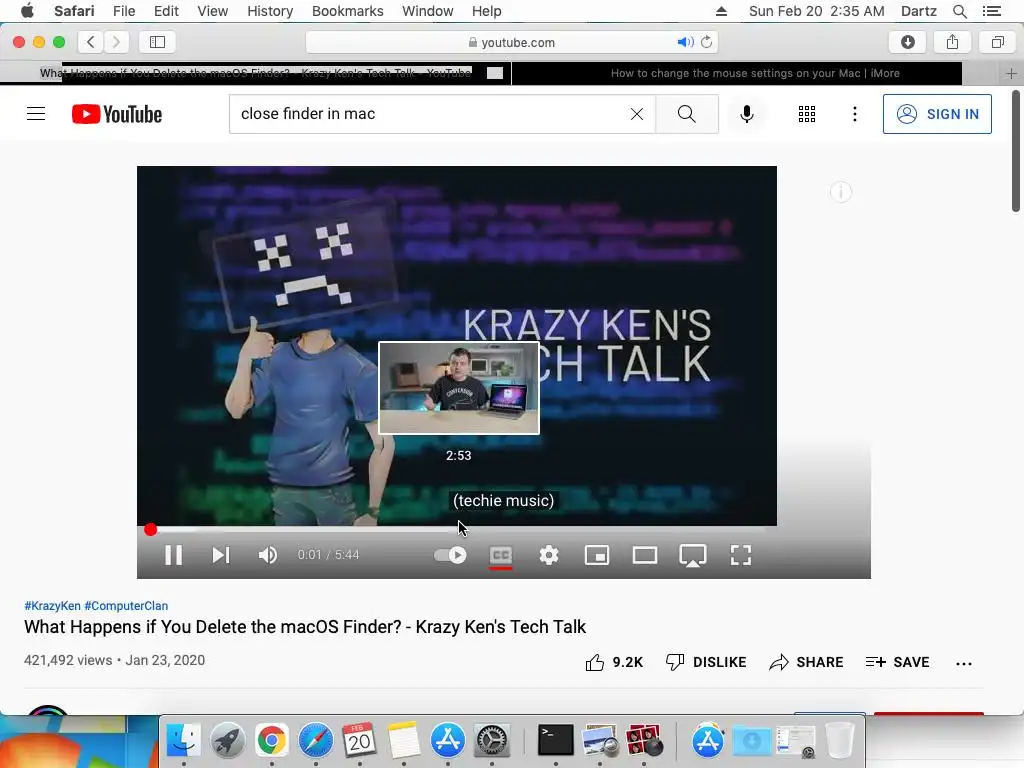Like the video with 9.2K likes
The width and height of the screenshot is (1024, 768).
tap(614, 662)
